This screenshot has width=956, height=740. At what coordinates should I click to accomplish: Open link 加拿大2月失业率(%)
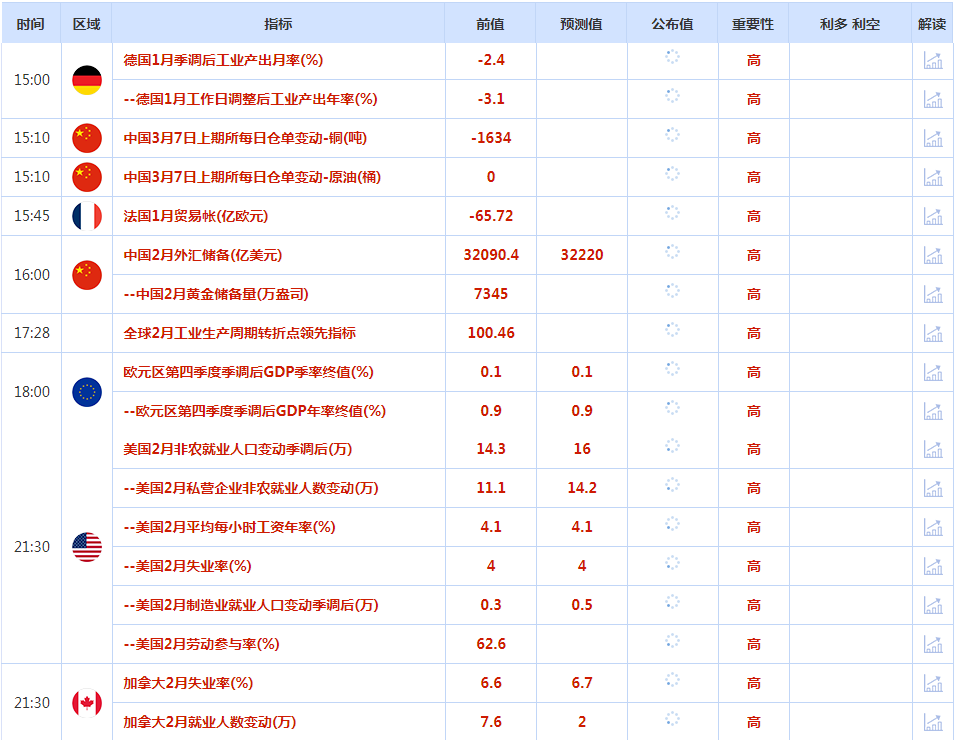188,683
